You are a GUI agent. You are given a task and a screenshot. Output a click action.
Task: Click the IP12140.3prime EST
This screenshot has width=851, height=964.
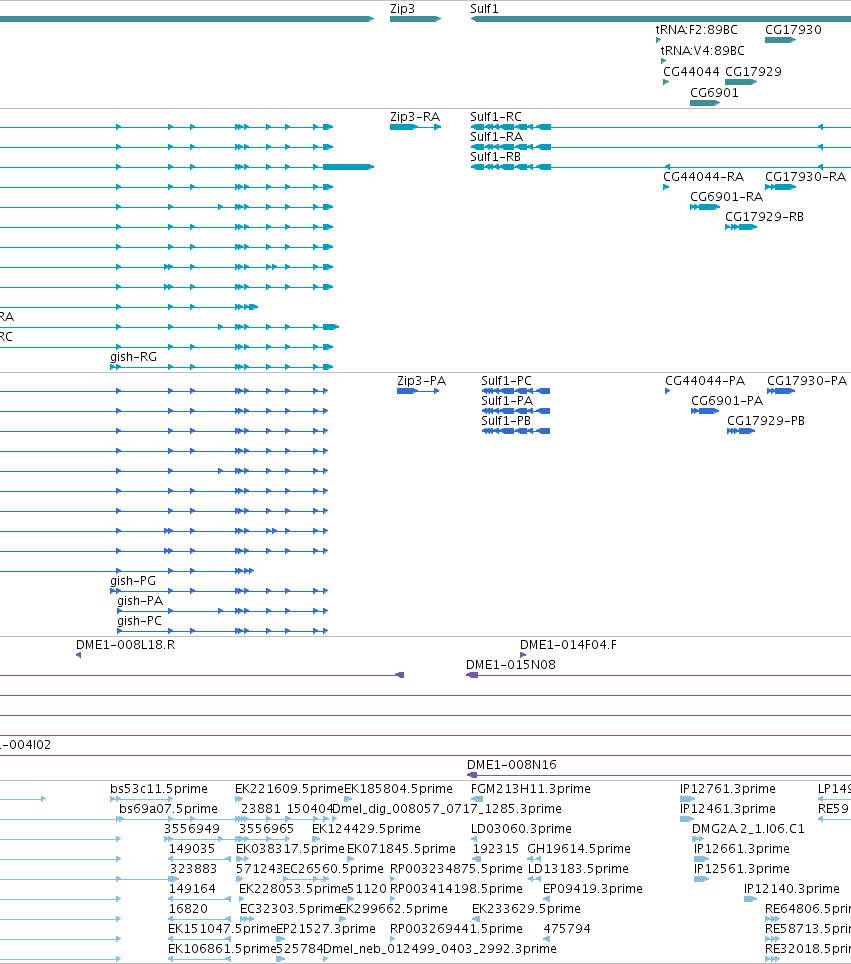click(x=751, y=899)
